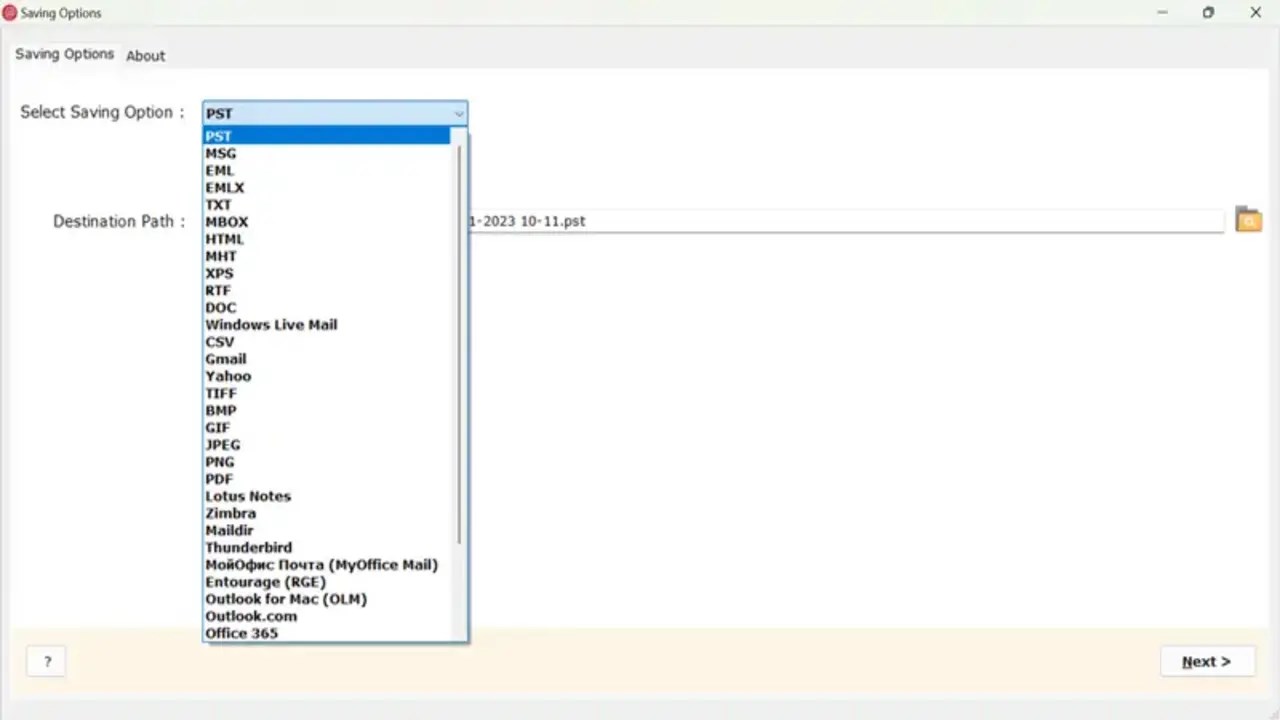Viewport: 1280px width, 720px height.
Task: Click the Destination Path input field
Action: 846,221
